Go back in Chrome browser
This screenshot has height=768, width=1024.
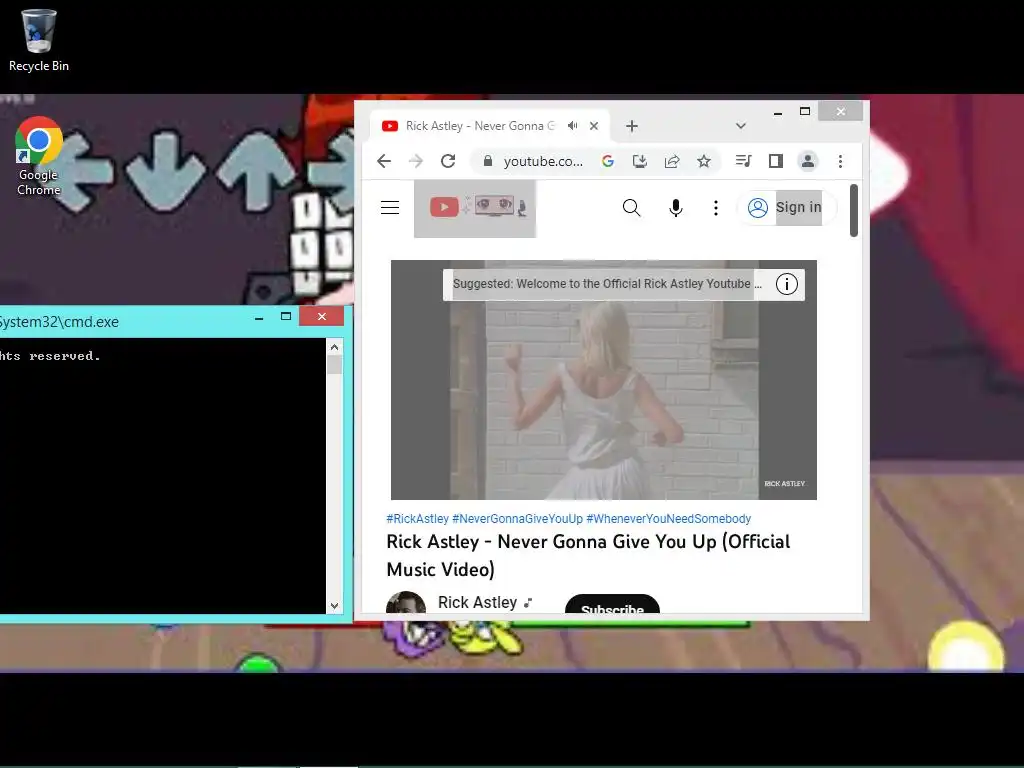(384, 161)
